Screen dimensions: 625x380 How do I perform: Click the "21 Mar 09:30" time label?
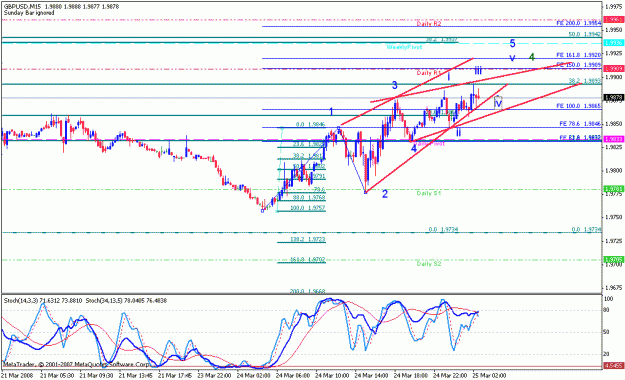[96, 376]
